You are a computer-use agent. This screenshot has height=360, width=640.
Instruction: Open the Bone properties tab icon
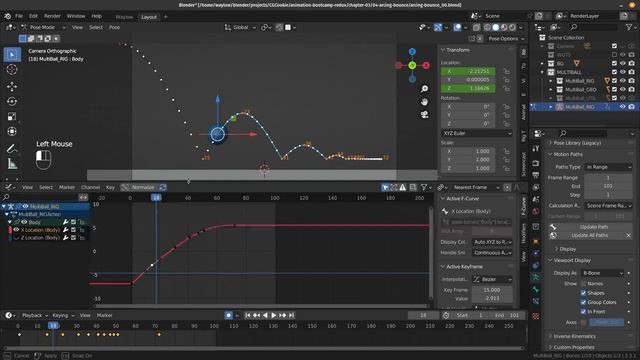tap(536, 289)
